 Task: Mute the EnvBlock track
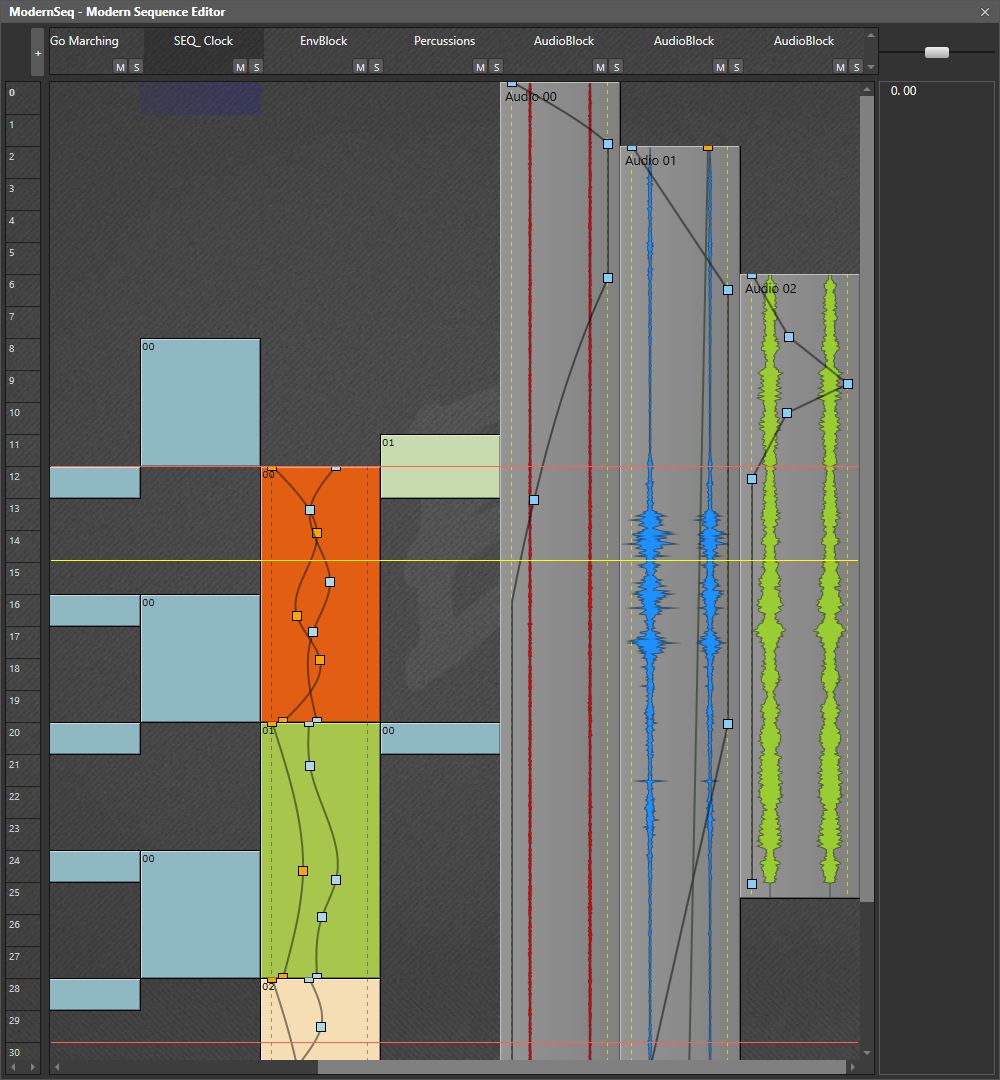click(x=360, y=67)
